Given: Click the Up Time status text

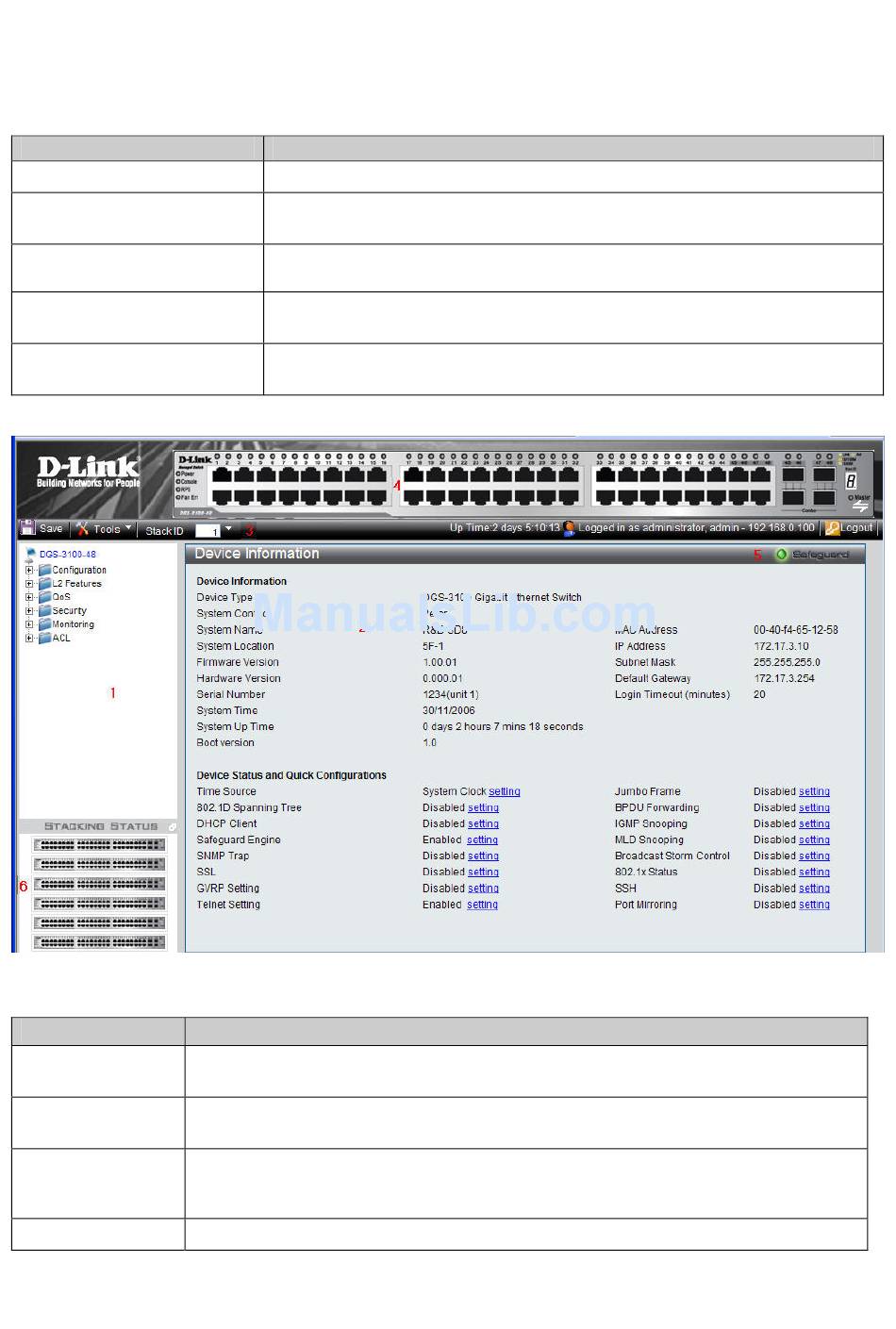Looking at the screenshot, I should point(505,528).
